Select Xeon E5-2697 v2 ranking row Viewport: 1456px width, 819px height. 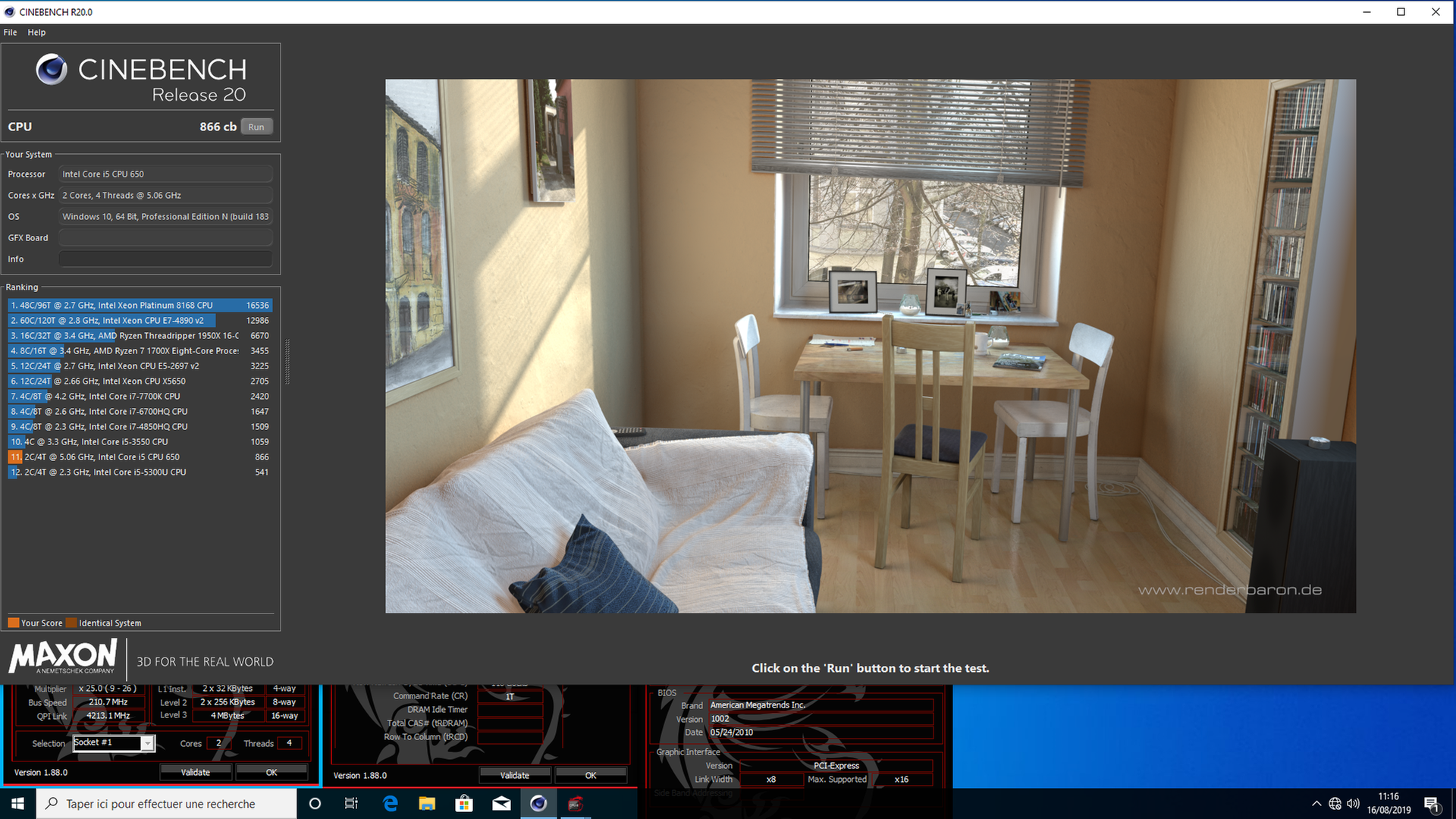tap(140, 366)
